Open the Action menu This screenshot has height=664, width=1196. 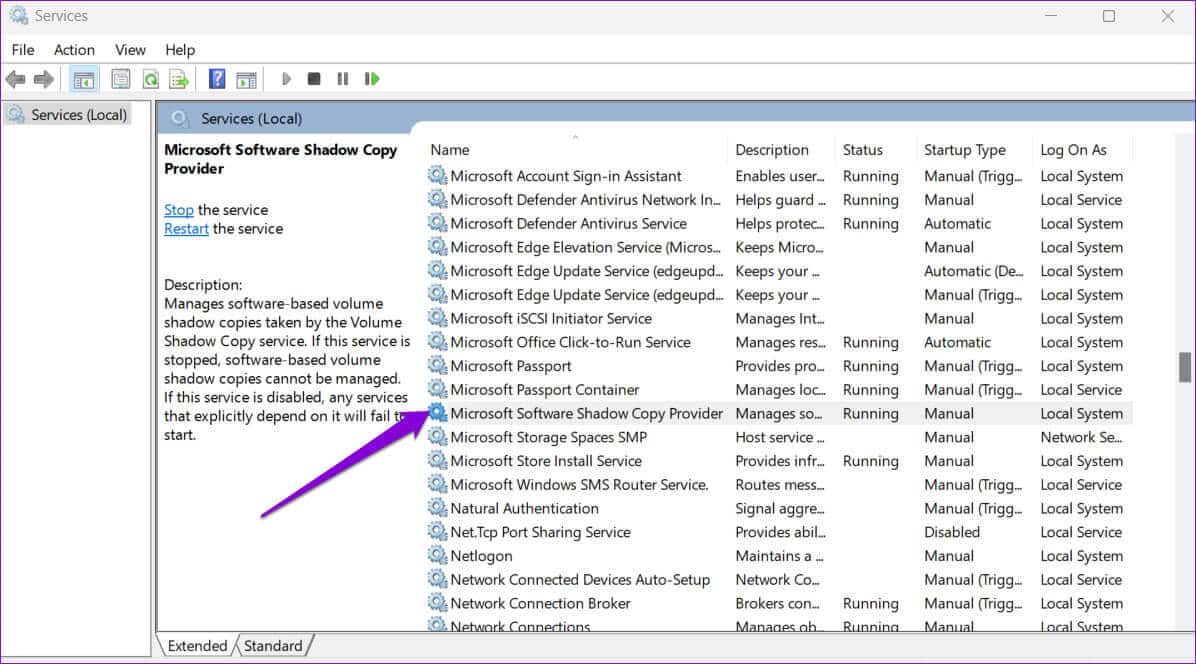point(74,50)
